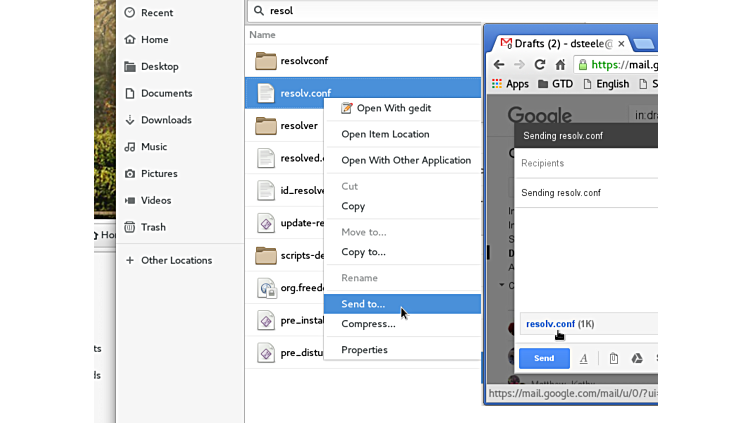Go to Downloads in sidebar
752x423 pixels.
(x=166, y=120)
